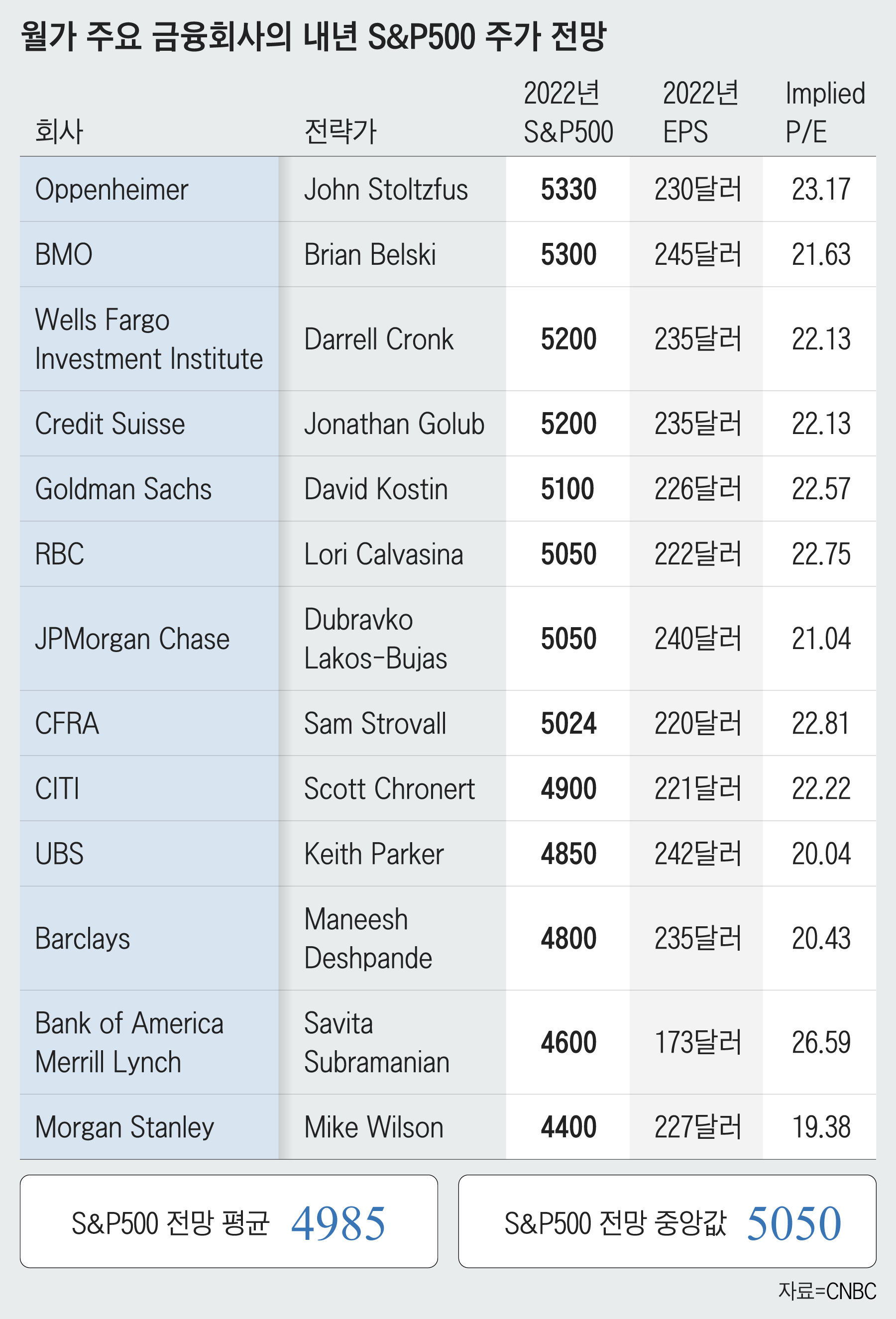Click the Oppenheimer company cell
This screenshot has height=1319, width=896.
click(111, 190)
